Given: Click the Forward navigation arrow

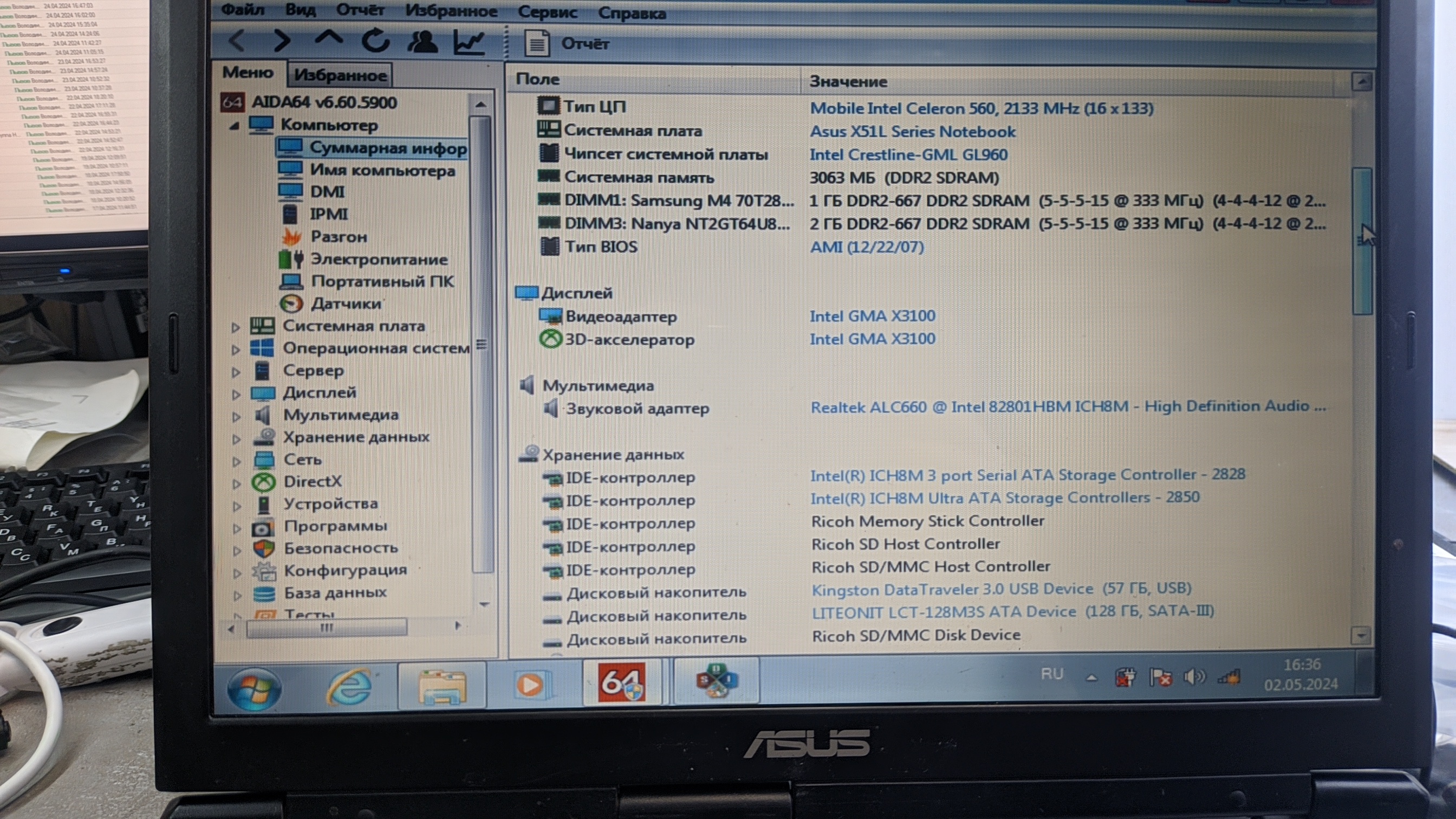Looking at the screenshot, I should (282, 41).
